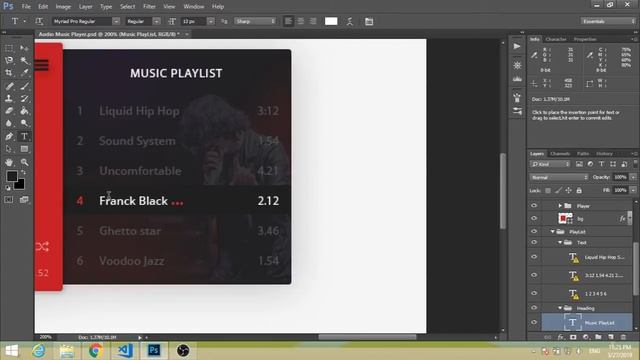
Task: Select the Rectangular Marquee tool
Action: click(9, 48)
